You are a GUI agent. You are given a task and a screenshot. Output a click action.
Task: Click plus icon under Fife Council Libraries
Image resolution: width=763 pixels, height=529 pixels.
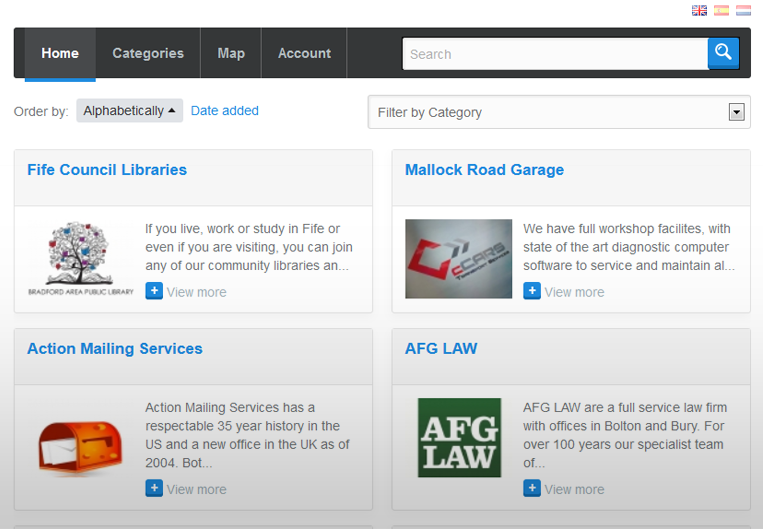(154, 291)
